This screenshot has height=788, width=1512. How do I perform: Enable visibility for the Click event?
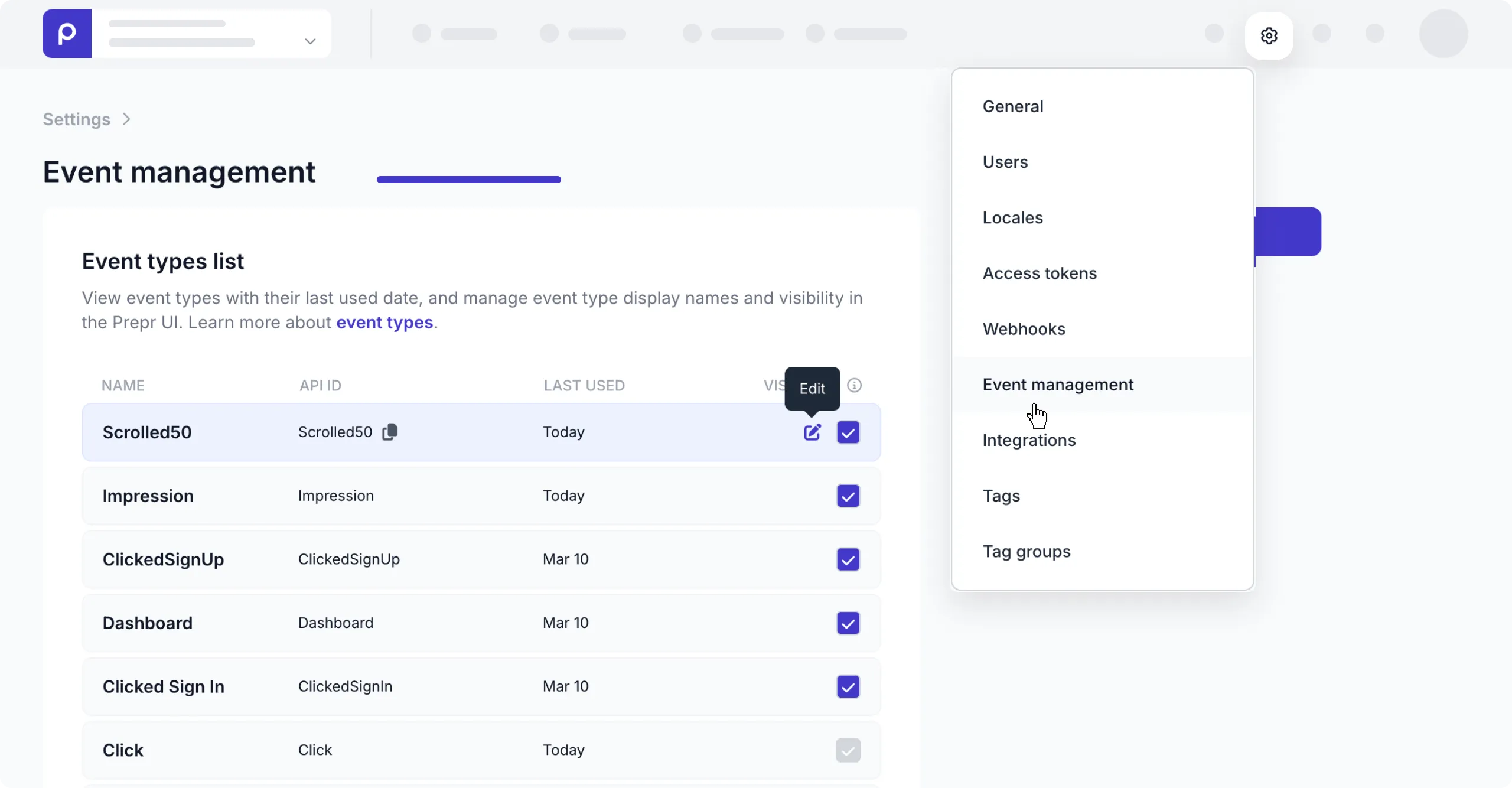(x=847, y=750)
